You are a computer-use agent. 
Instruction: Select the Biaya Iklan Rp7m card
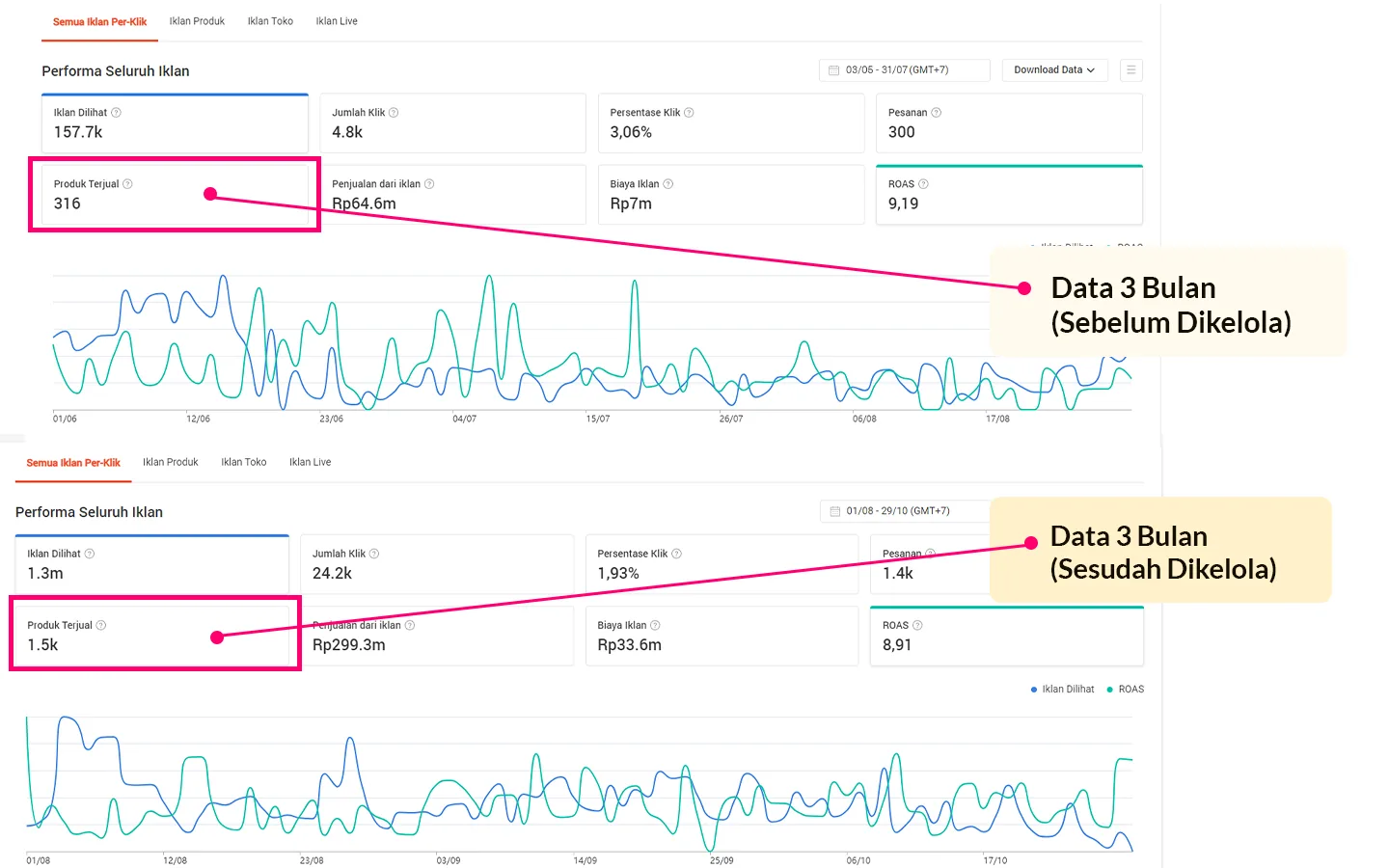click(730, 195)
